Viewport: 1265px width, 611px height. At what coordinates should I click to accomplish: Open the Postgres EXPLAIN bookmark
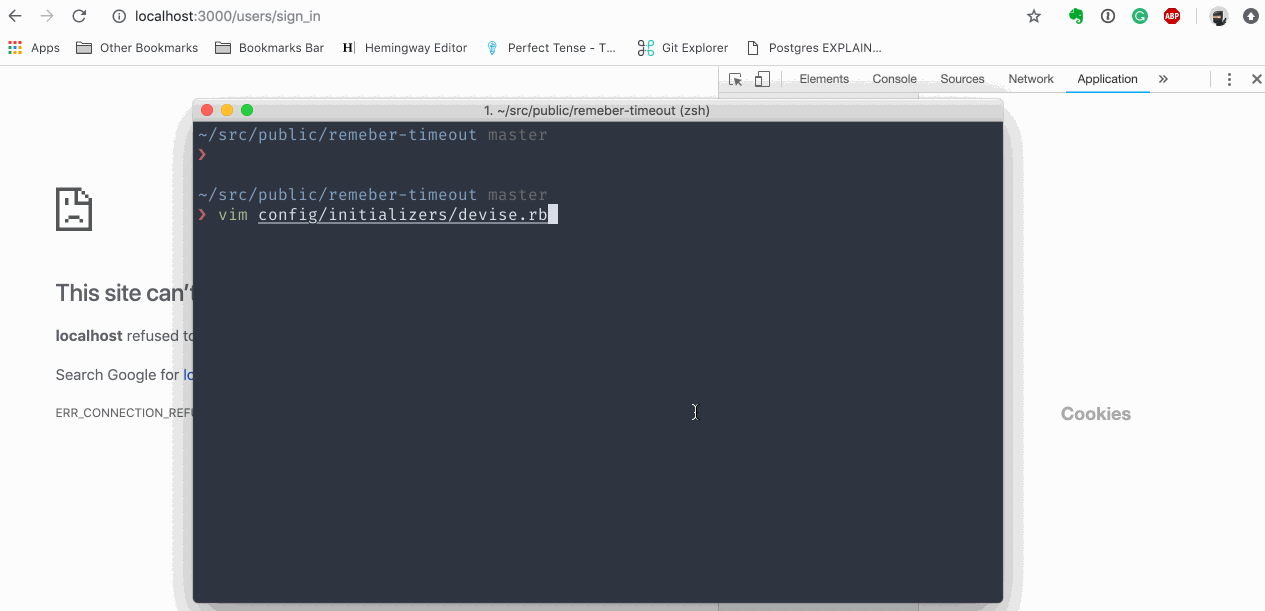coord(815,47)
